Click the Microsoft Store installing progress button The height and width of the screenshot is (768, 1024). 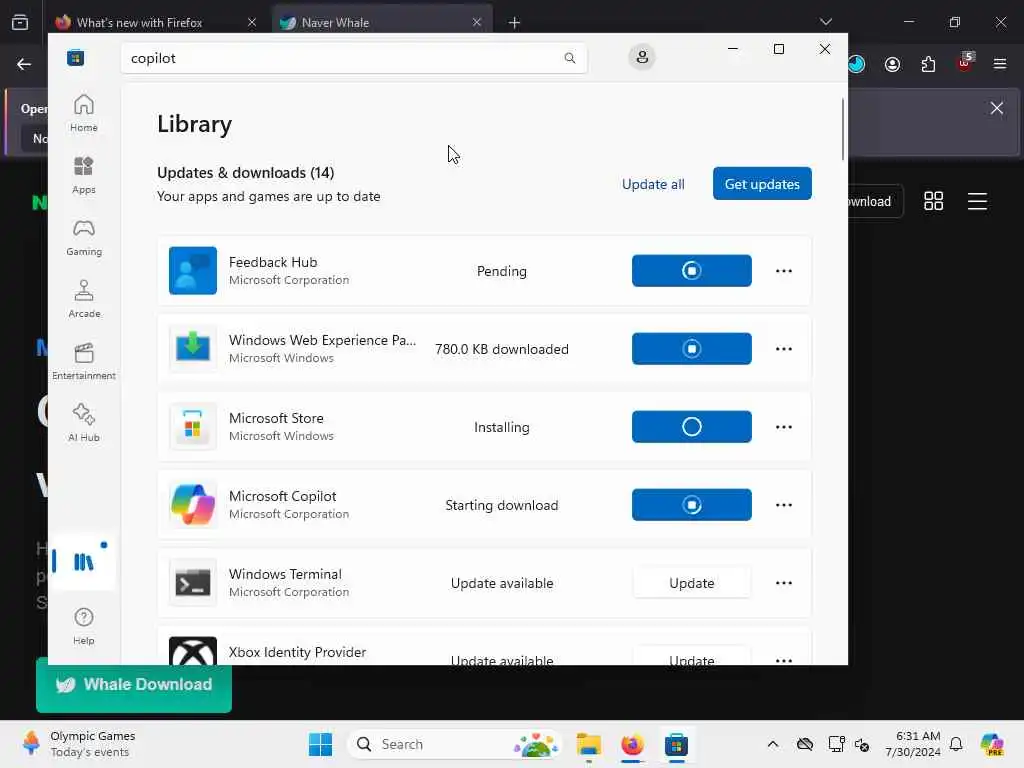tap(692, 426)
